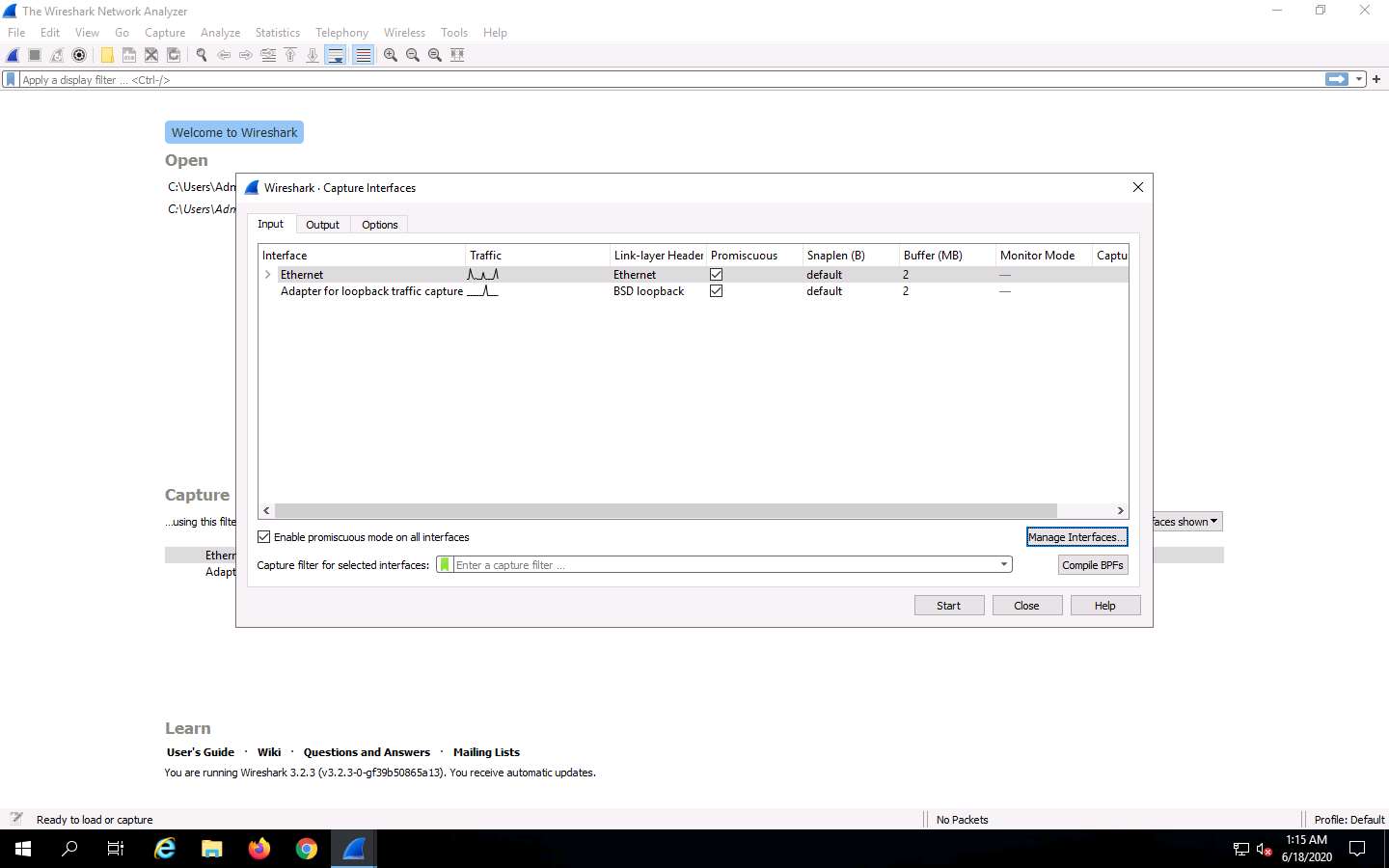Click the go to specified packet icon
Viewport: 1389px width, 868px height.
coord(268,55)
